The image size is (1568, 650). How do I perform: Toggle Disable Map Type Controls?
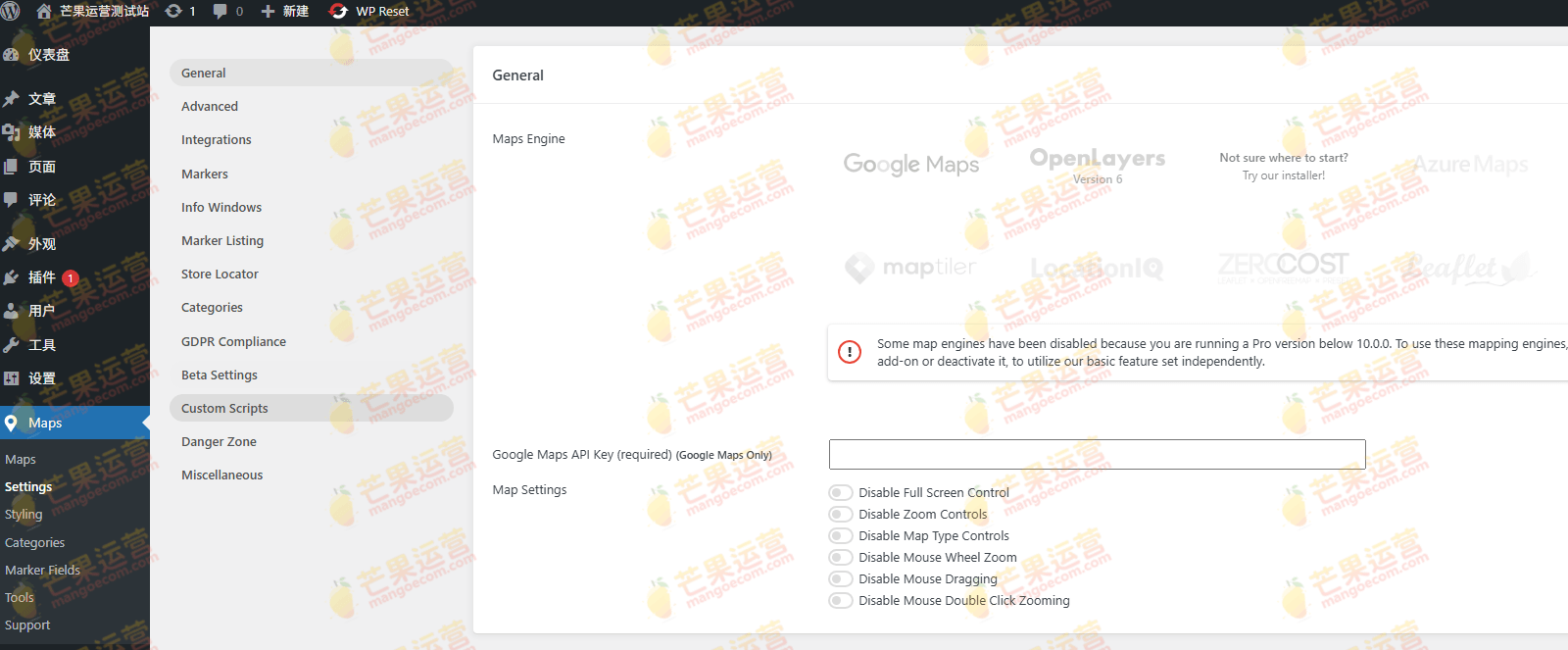coord(841,535)
